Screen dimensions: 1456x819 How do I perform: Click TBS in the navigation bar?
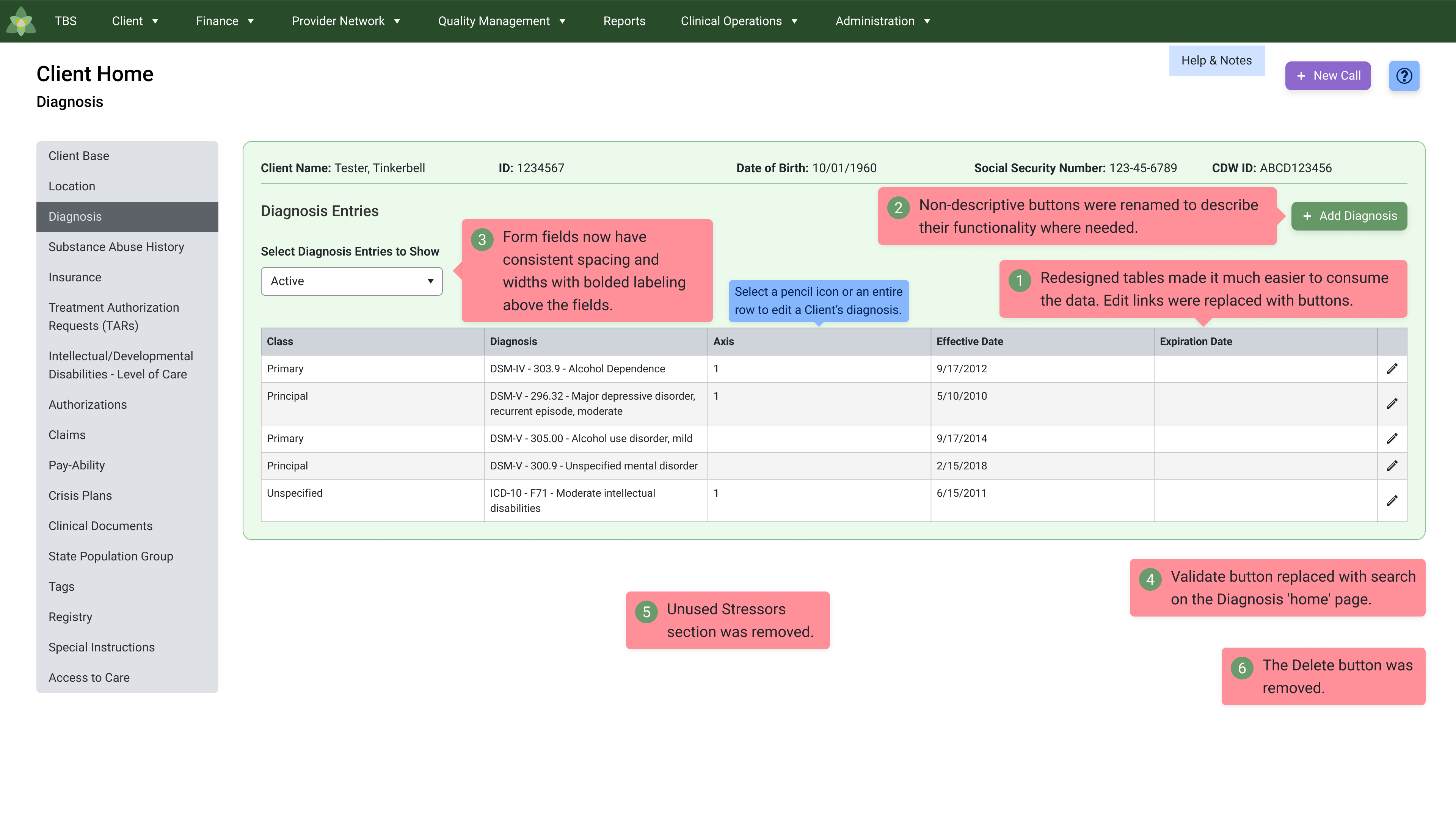(x=66, y=21)
